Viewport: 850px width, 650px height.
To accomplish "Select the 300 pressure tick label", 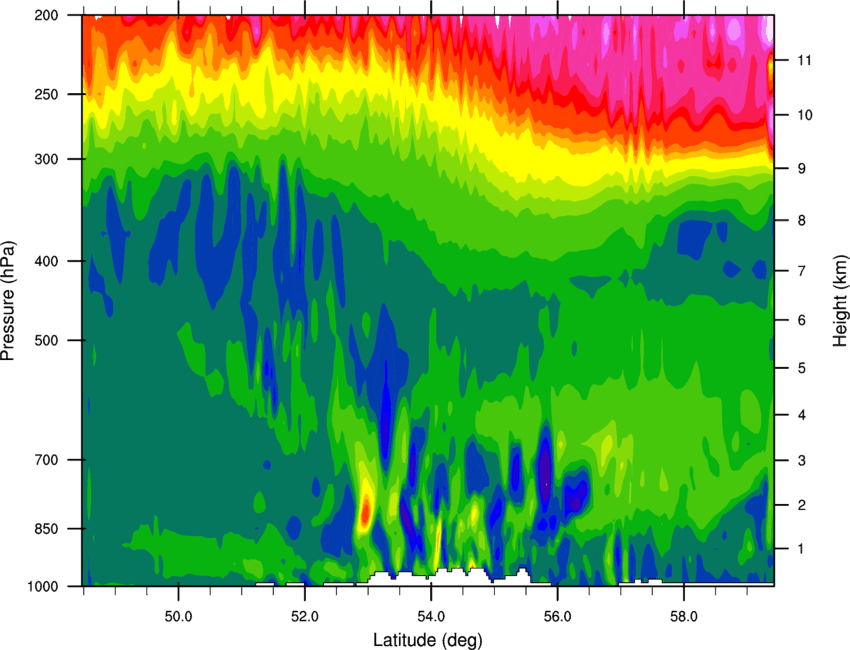I will tap(47, 159).
